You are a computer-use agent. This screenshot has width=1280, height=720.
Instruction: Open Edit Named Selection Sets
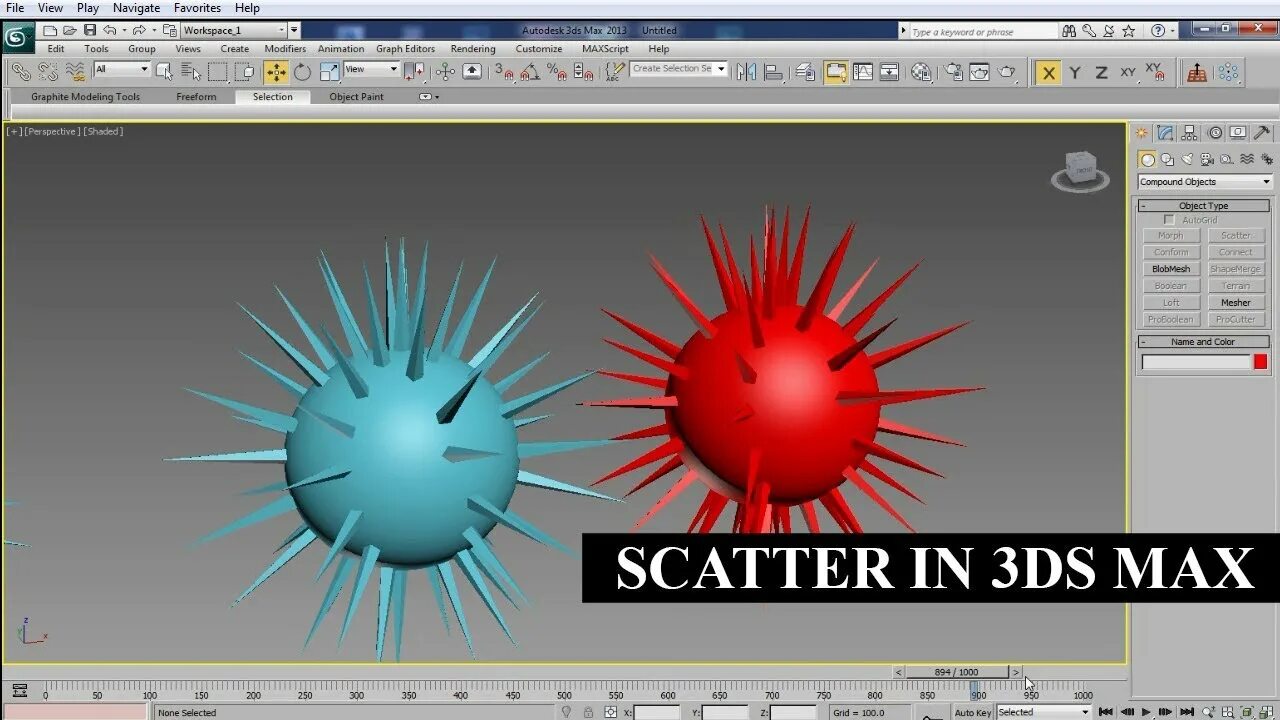coord(616,72)
